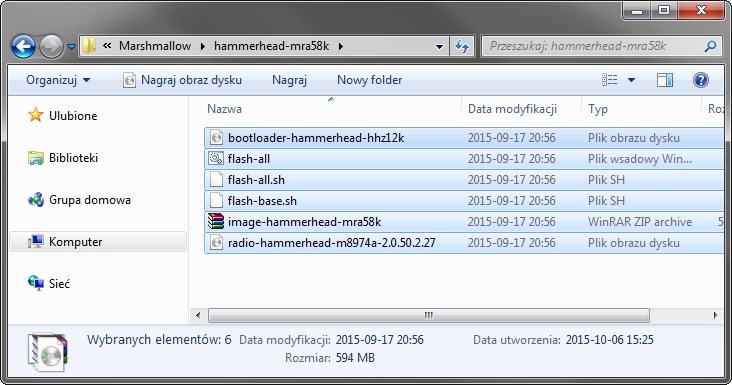This screenshot has width=732, height=385.
Task: Select image-hammerhead-mra58k archive
Action: pyautogui.click(x=304, y=222)
